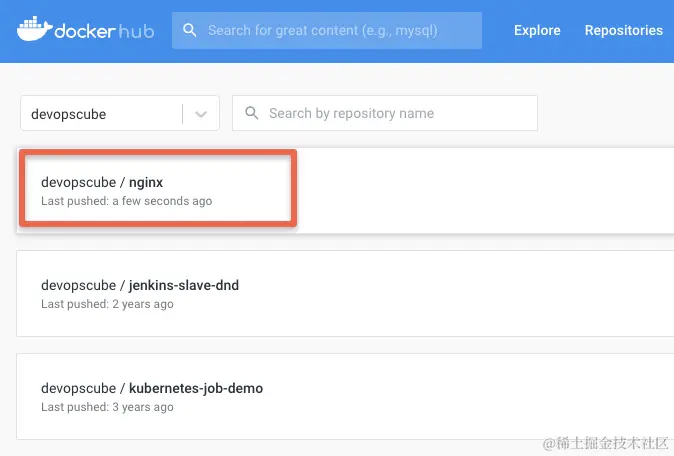Click the Docker whale logo icon
The height and width of the screenshot is (456, 674).
click(x=34, y=29)
